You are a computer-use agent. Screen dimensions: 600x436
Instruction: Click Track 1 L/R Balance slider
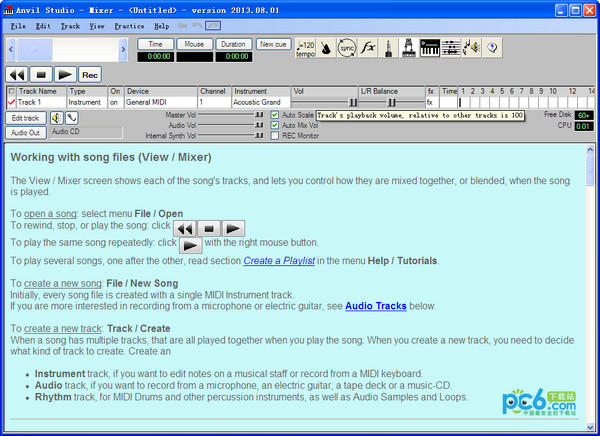coord(392,102)
